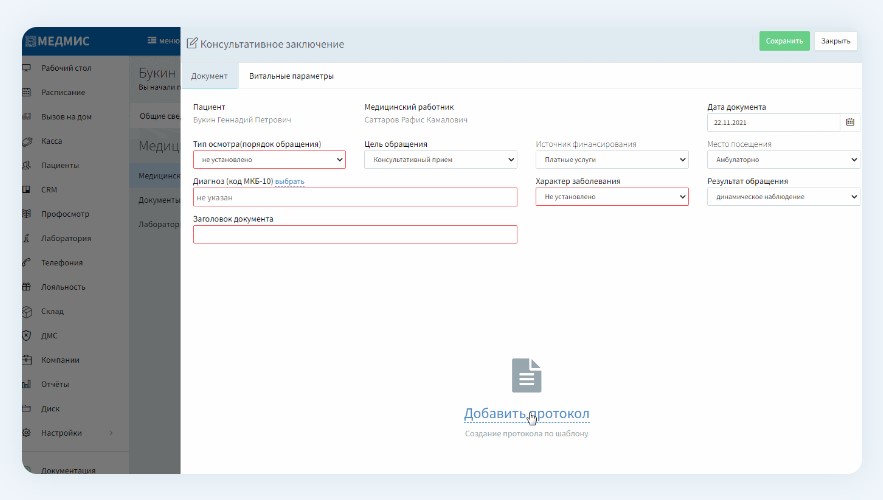Click the Вызов на дом icon
The image size is (883, 500).
pos(26,117)
